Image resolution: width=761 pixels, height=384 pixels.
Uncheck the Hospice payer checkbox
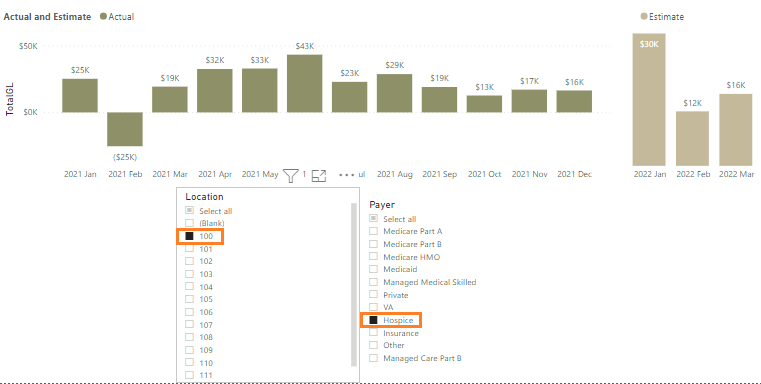point(373,320)
